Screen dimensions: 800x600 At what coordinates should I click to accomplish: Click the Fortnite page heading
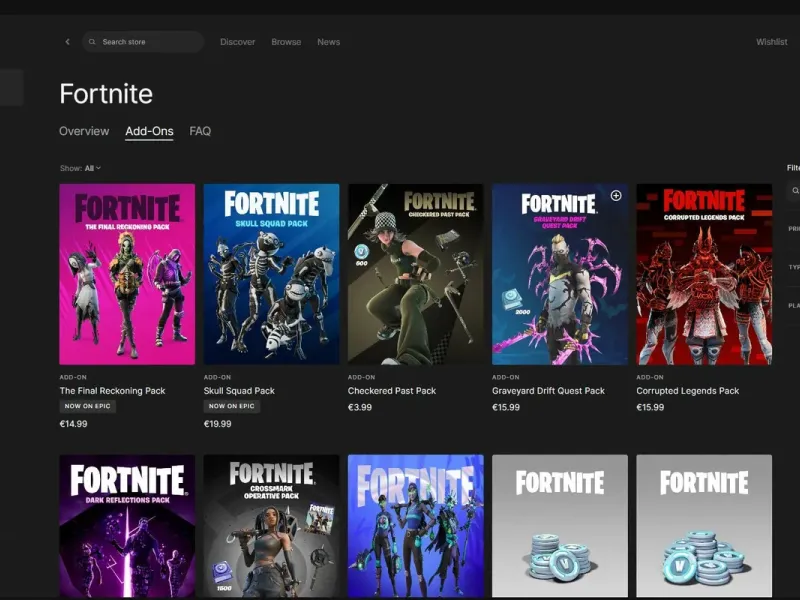coord(106,94)
